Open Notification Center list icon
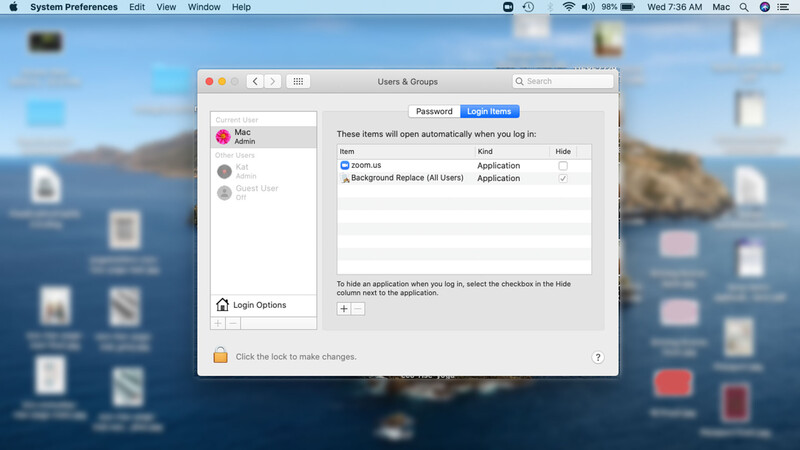This screenshot has height=450, width=800. pos(783,7)
